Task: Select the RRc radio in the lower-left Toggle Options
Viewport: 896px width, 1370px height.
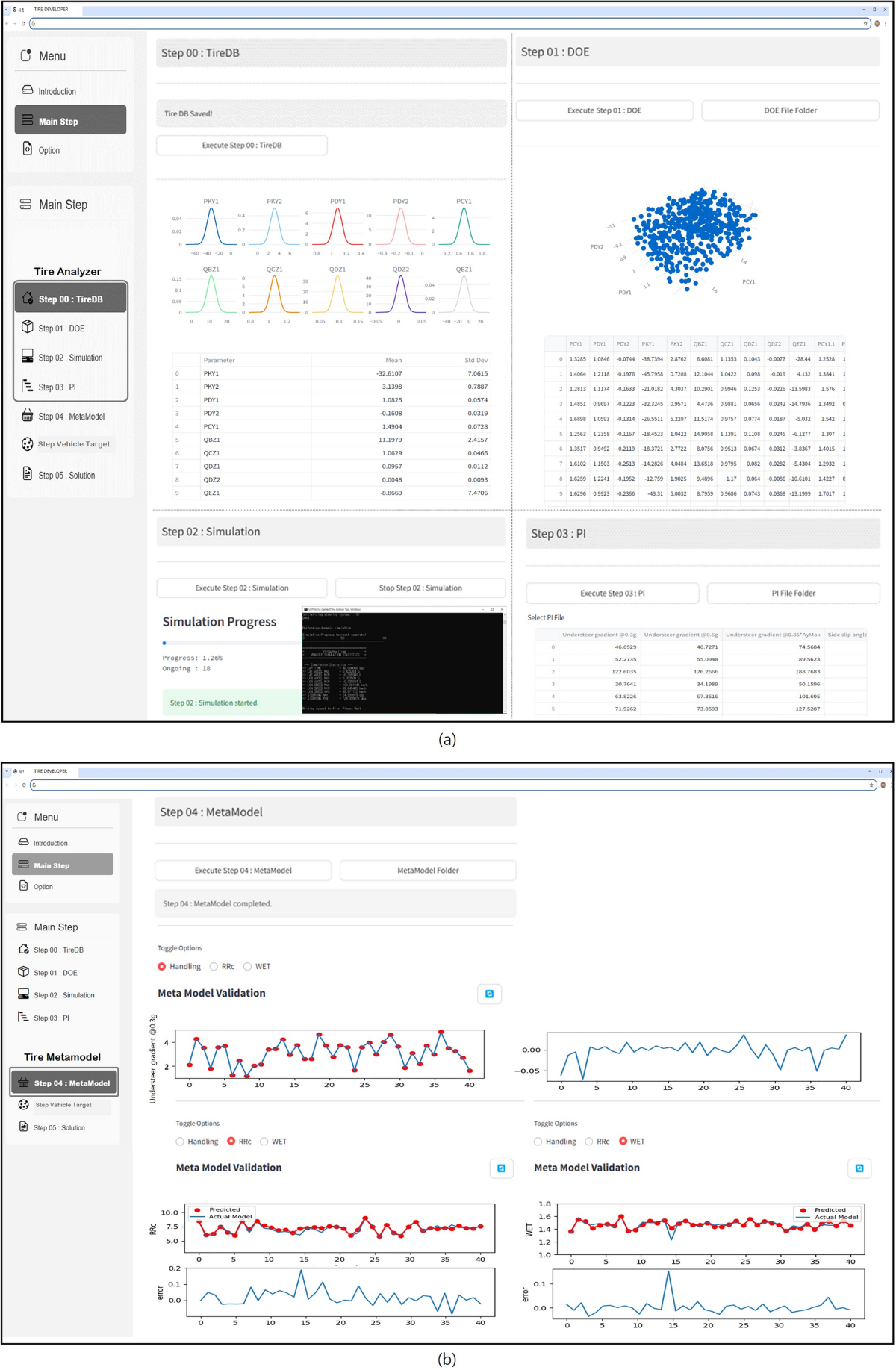Action: click(231, 1142)
